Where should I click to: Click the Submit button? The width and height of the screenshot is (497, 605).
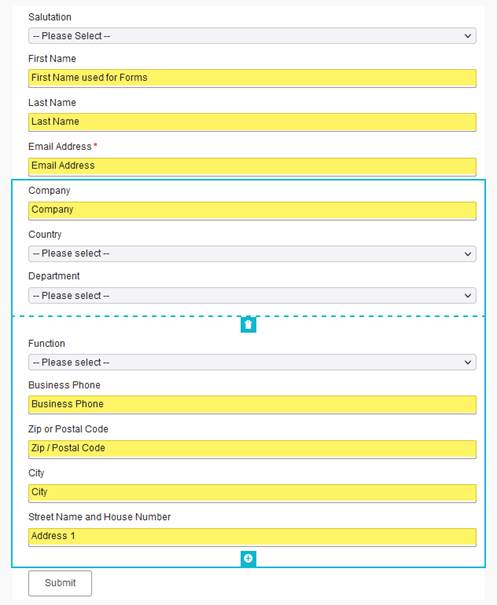60,583
